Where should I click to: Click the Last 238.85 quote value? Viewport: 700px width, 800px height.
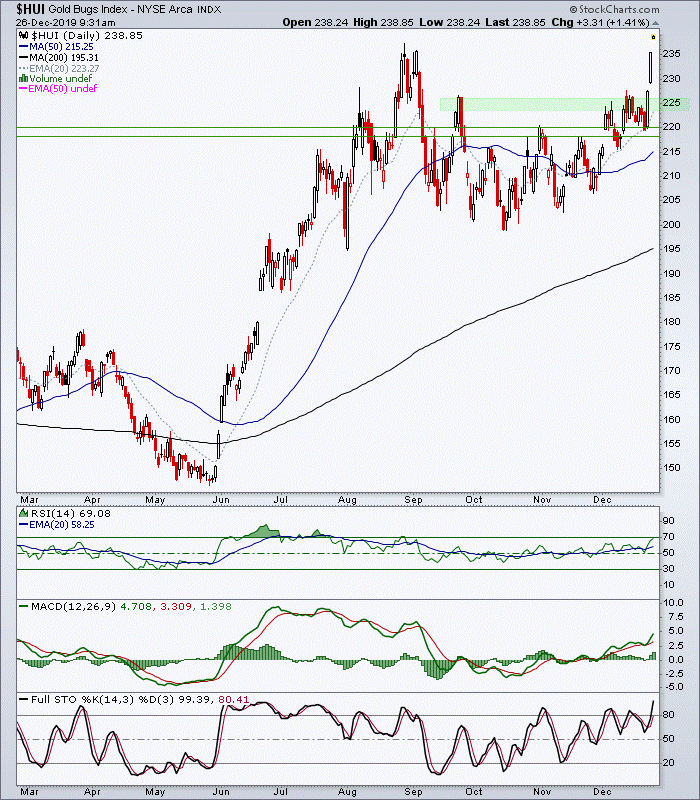(515, 23)
